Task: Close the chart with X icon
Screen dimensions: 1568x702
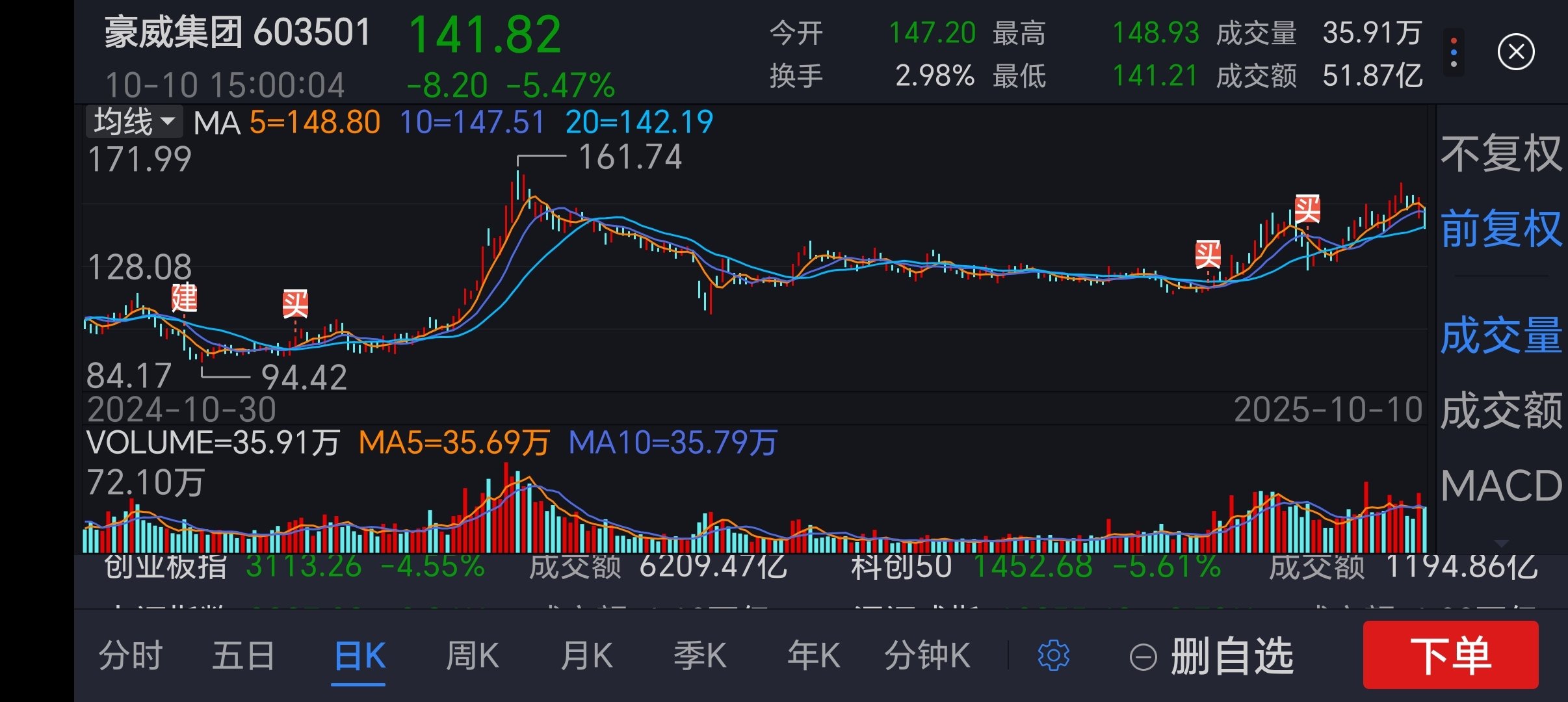Action: point(1516,52)
